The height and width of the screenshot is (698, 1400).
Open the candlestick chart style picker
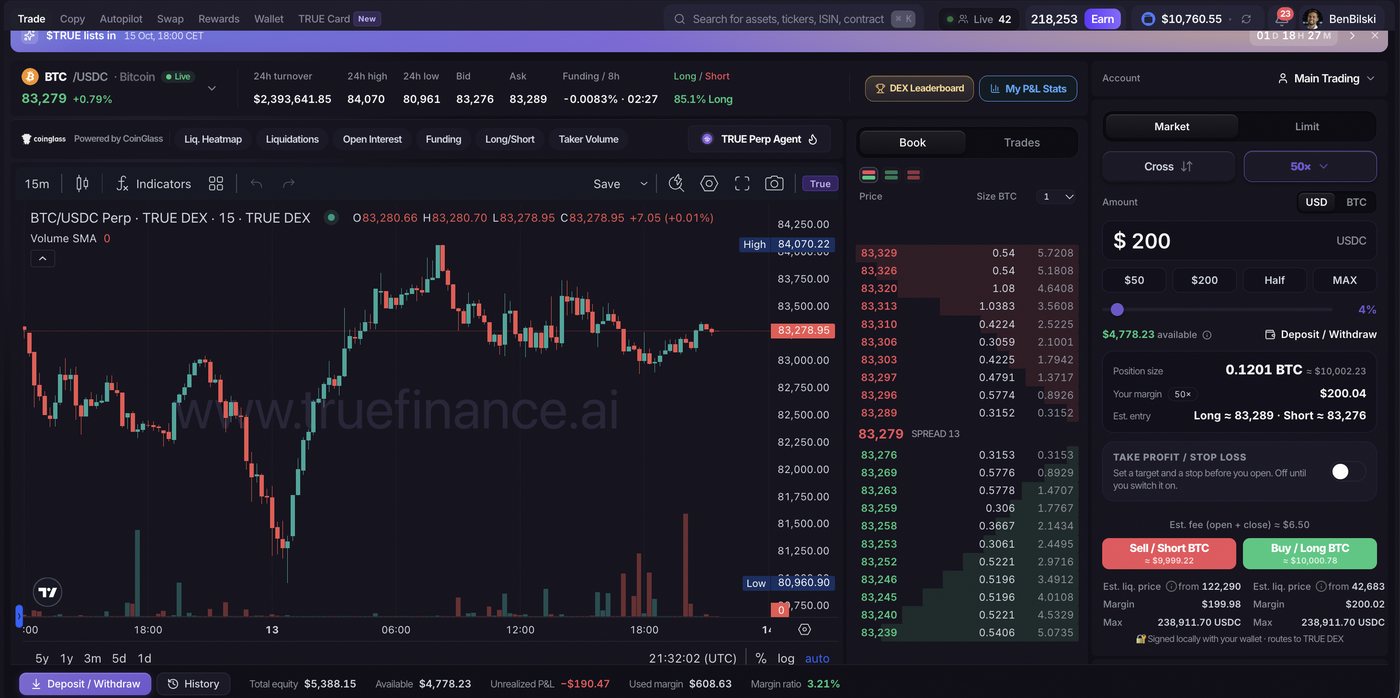tap(82, 184)
